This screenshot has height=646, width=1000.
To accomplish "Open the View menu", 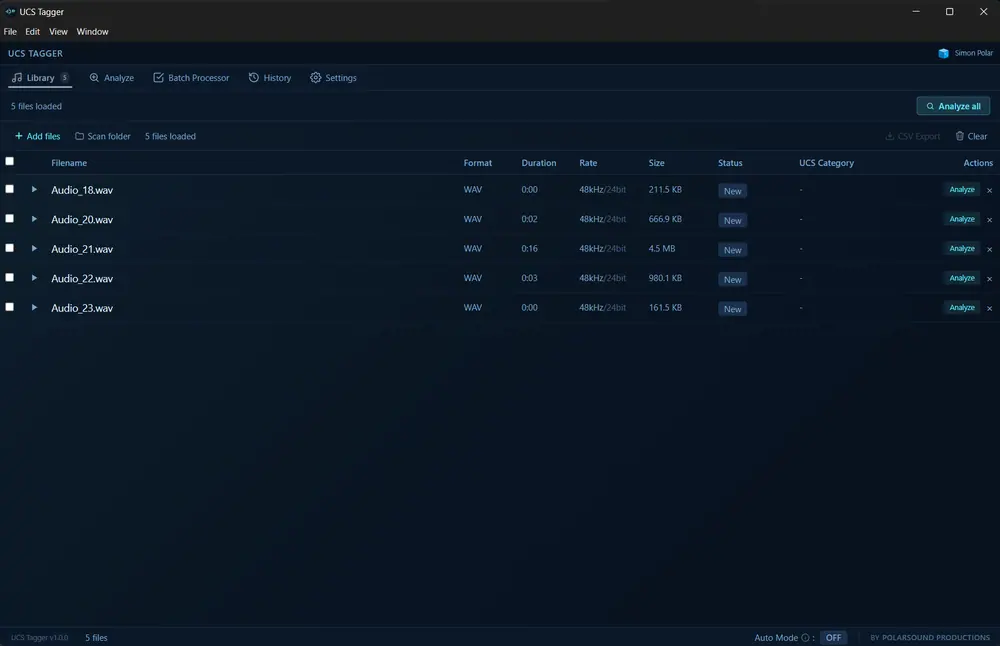I will coord(58,31).
